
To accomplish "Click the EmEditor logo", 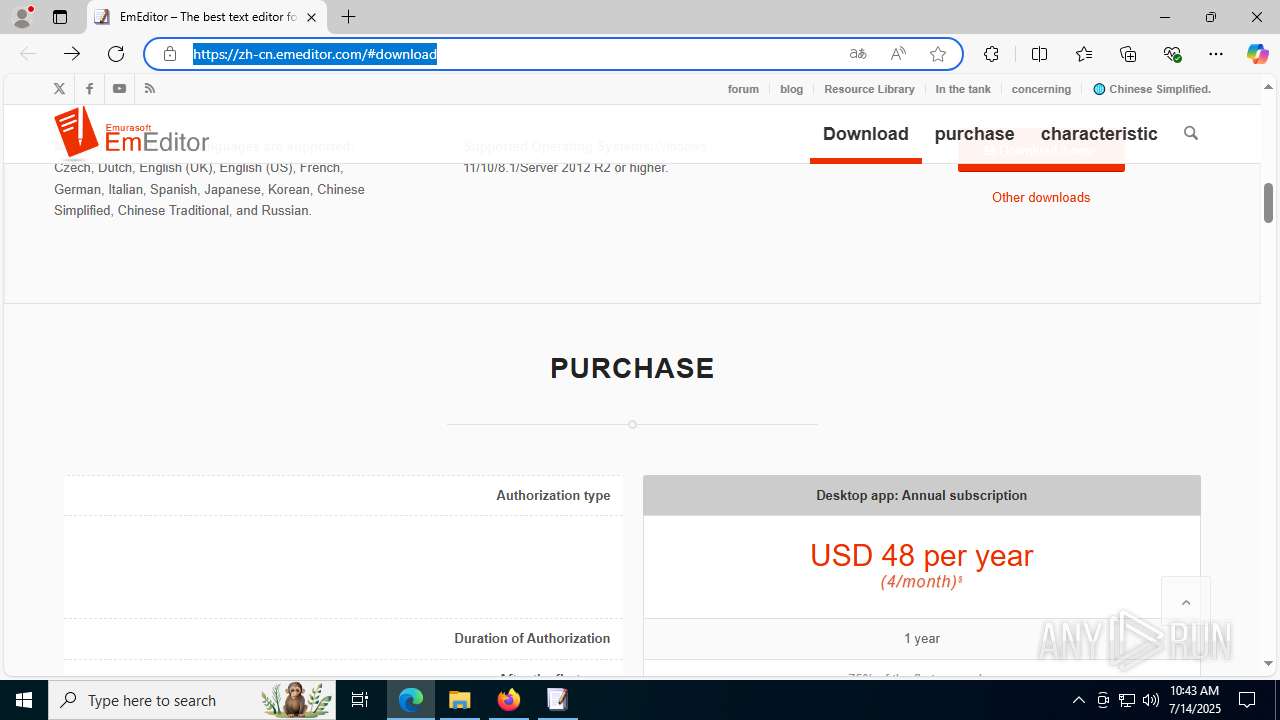I will (131, 133).
